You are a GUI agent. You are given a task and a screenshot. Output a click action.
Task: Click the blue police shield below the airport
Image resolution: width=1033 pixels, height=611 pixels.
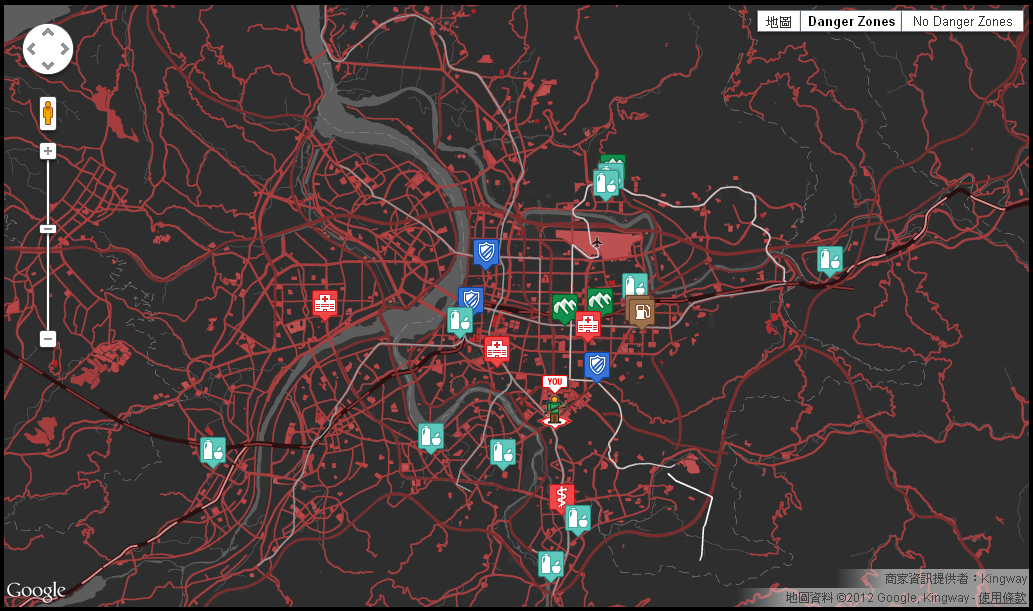pyautogui.click(x=597, y=365)
